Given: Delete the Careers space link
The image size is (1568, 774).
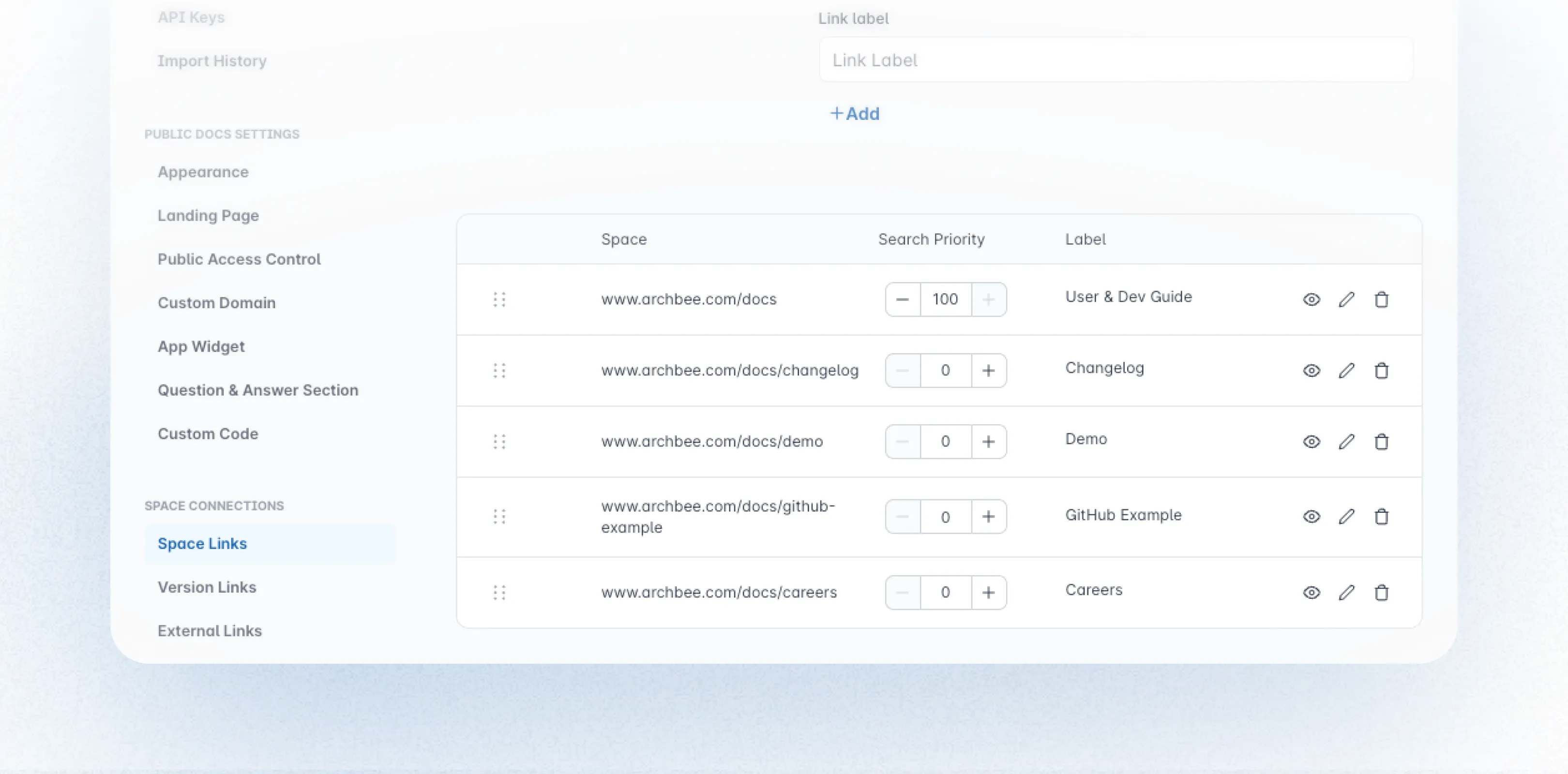Looking at the screenshot, I should point(1381,593).
